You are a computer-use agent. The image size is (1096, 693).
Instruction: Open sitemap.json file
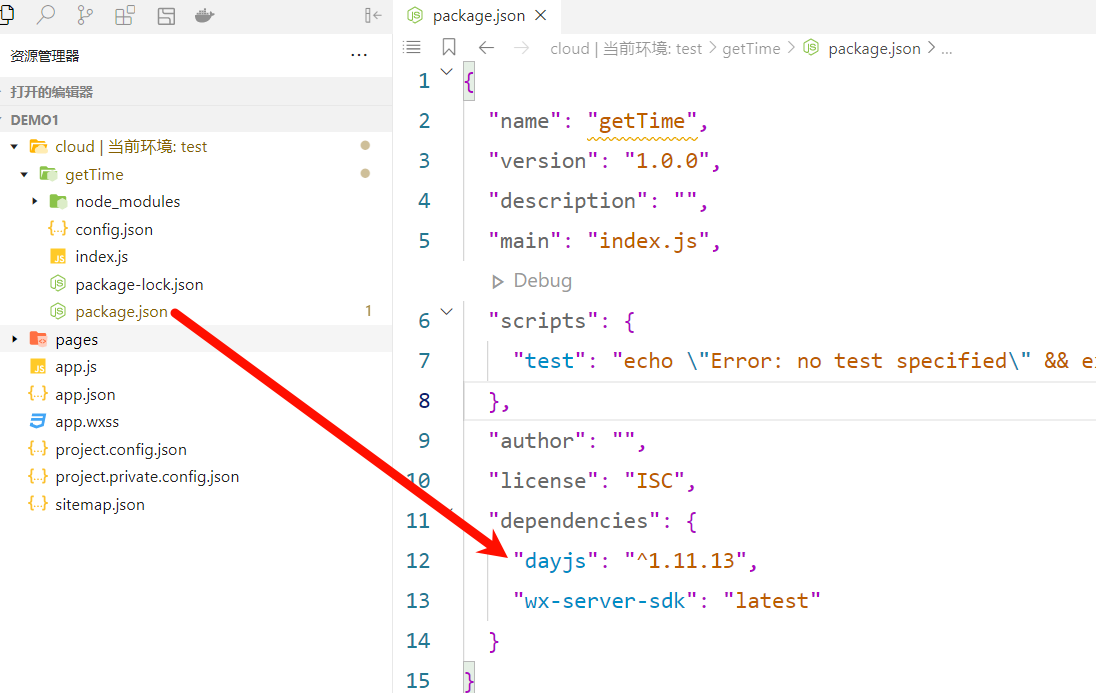point(100,504)
